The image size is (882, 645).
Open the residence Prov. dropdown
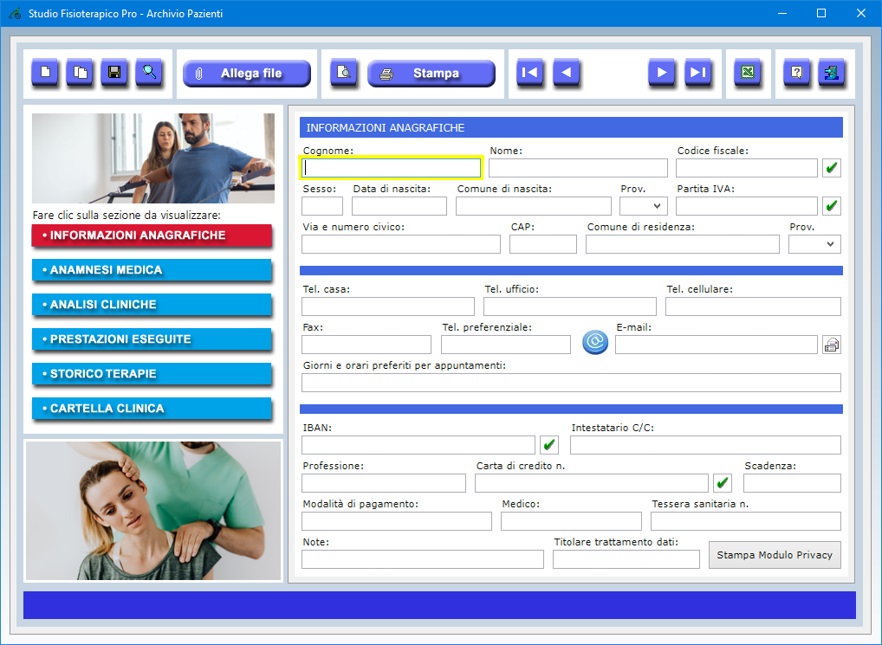click(814, 244)
